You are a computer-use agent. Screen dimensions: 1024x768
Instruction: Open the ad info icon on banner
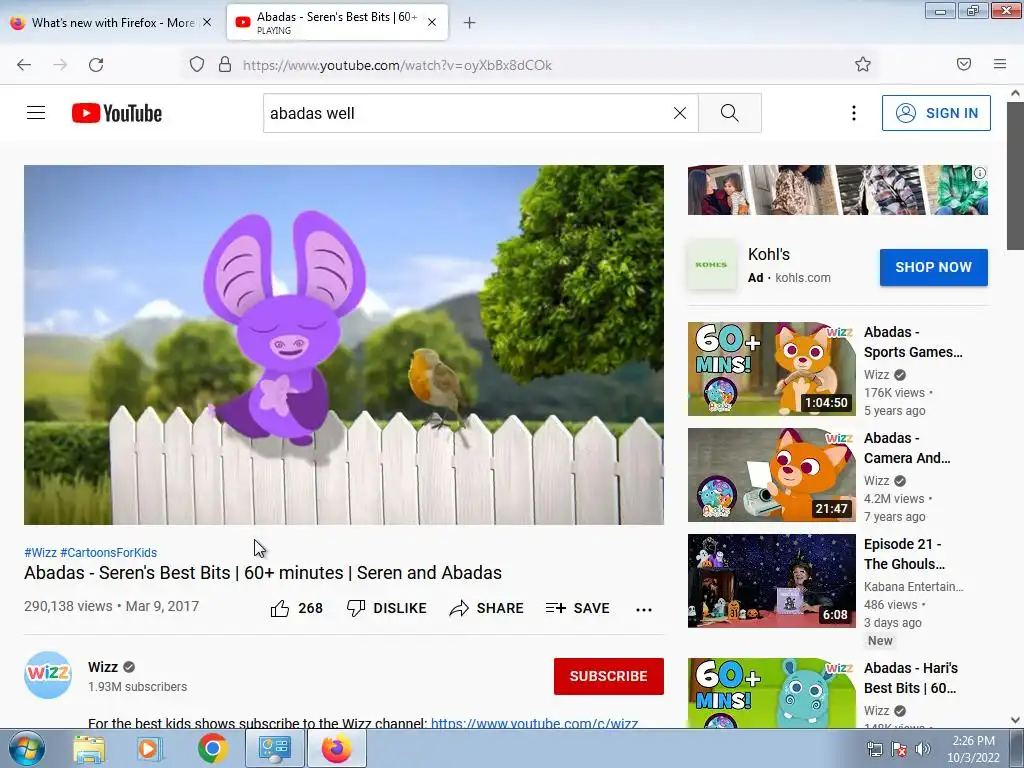pyautogui.click(x=980, y=173)
